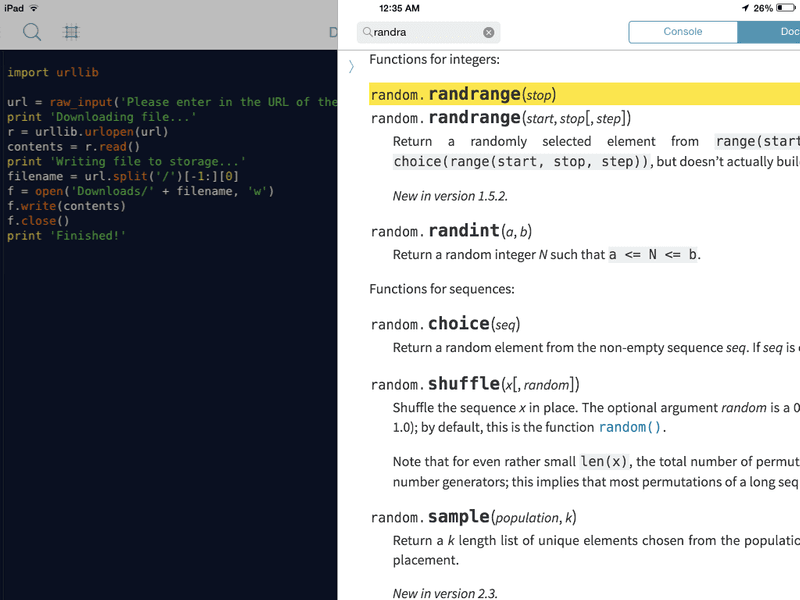
Task: Switch to the Doc tab
Action: [x=769, y=32]
